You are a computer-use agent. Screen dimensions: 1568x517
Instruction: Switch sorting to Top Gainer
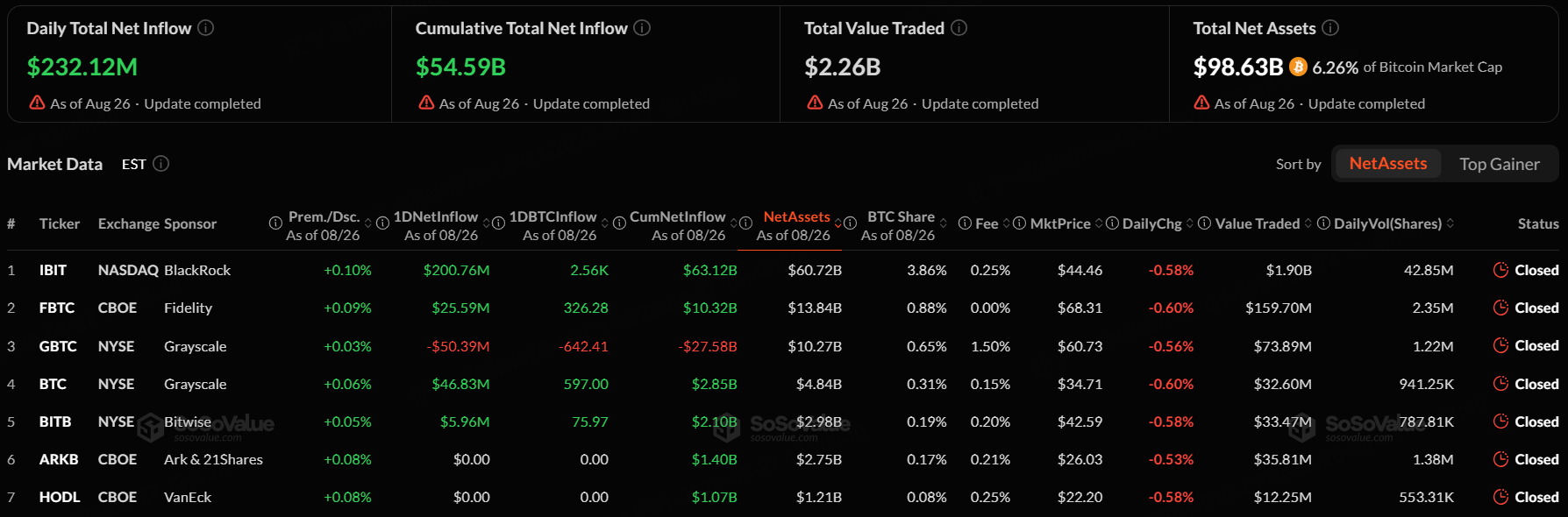pos(1499,164)
